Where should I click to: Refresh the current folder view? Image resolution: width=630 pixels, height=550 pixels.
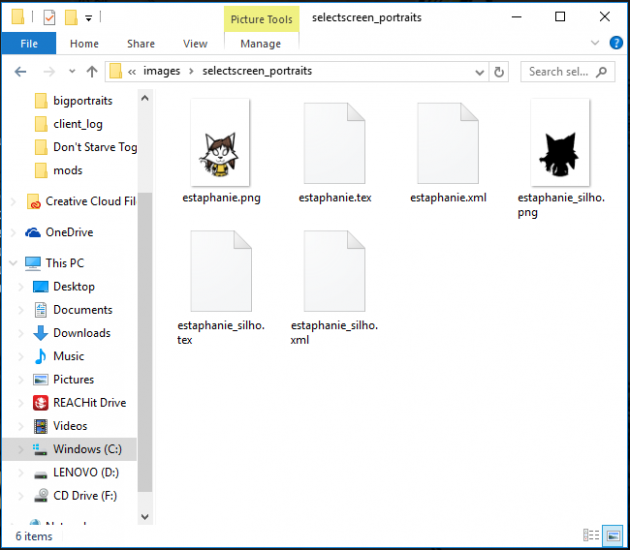[499, 72]
